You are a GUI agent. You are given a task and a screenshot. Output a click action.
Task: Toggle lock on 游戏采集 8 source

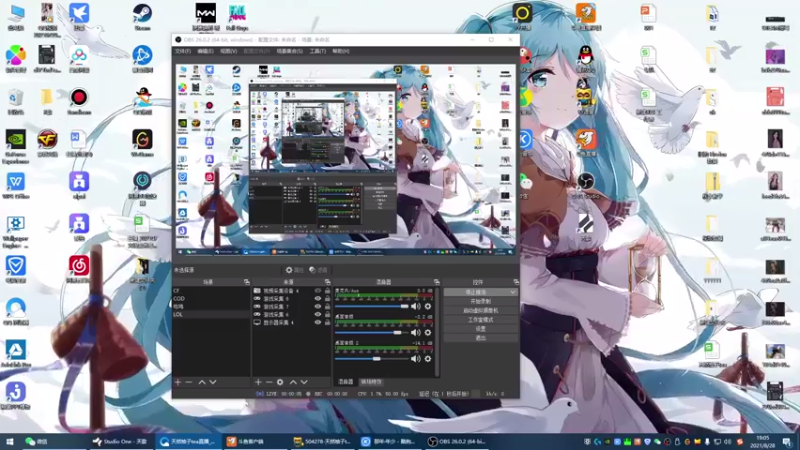(x=328, y=299)
